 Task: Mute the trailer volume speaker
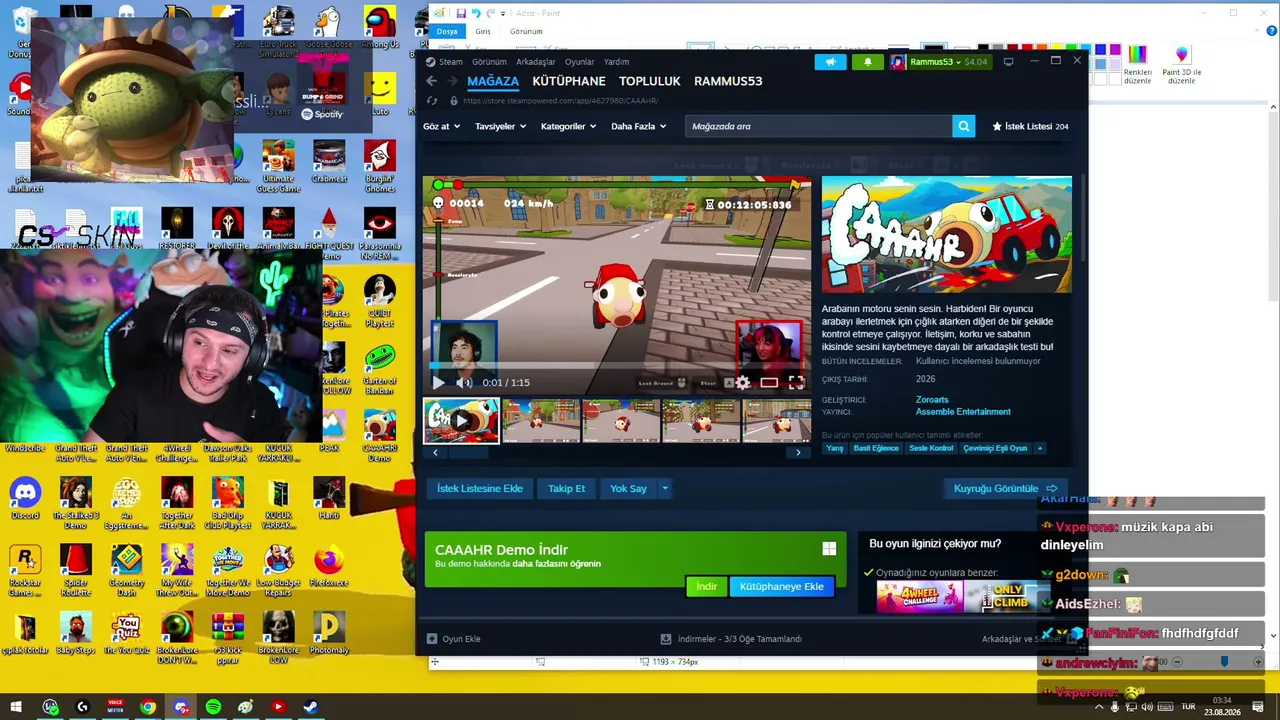point(464,382)
